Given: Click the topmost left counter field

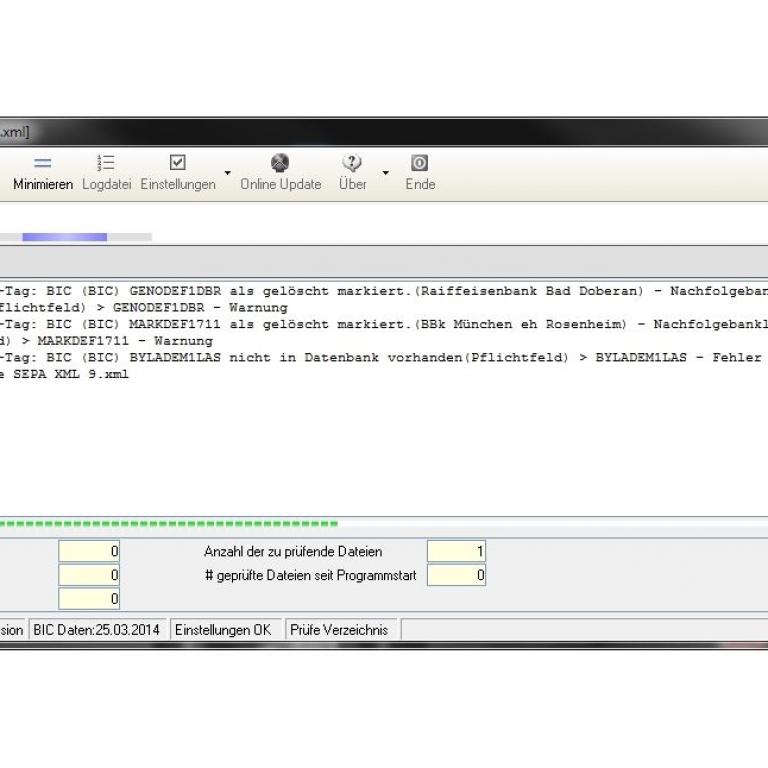Looking at the screenshot, I should [89, 551].
